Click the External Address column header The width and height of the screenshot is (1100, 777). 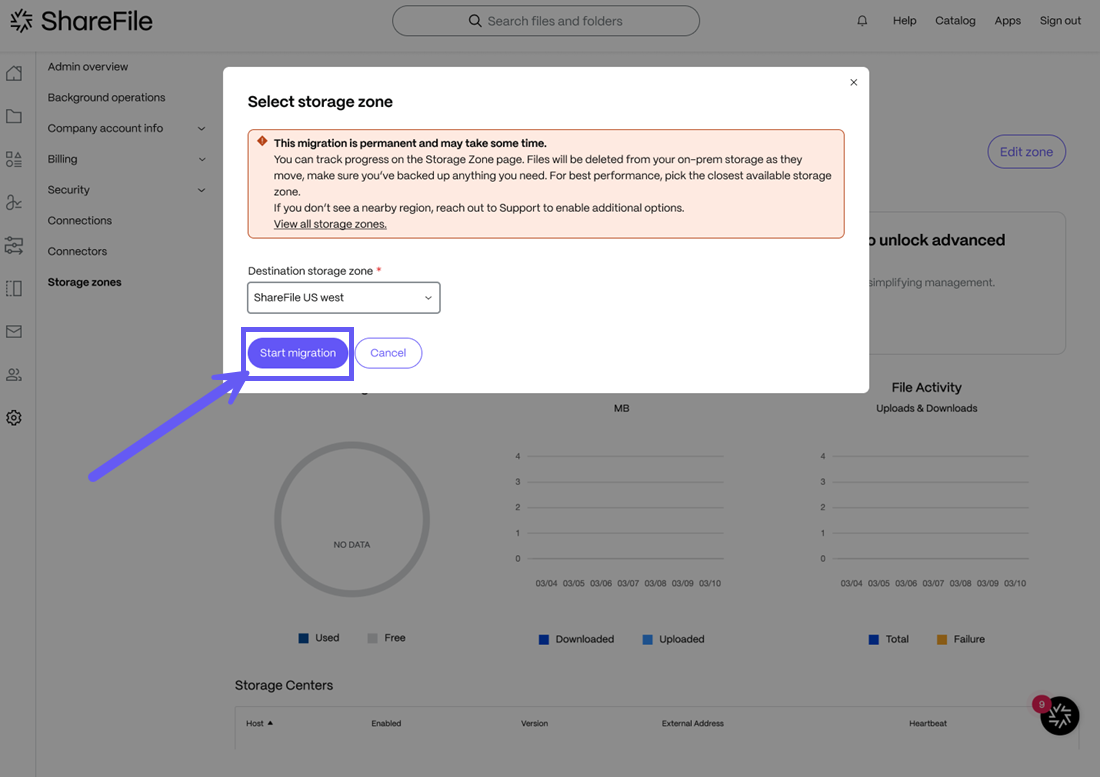pyautogui.click(x=692, y=723)
